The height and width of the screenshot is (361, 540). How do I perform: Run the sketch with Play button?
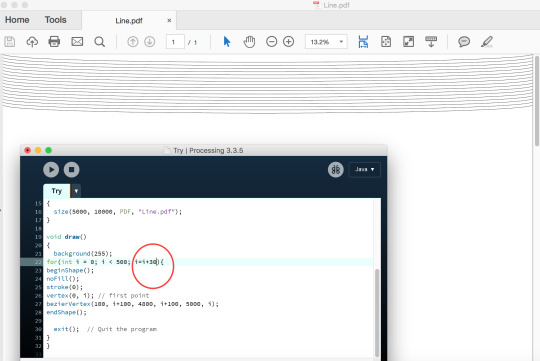(x=51, y=169)
